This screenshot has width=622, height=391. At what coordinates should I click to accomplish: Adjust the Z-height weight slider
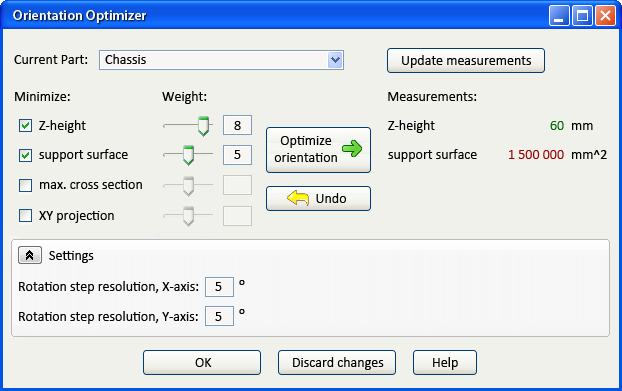coord(203,126)
